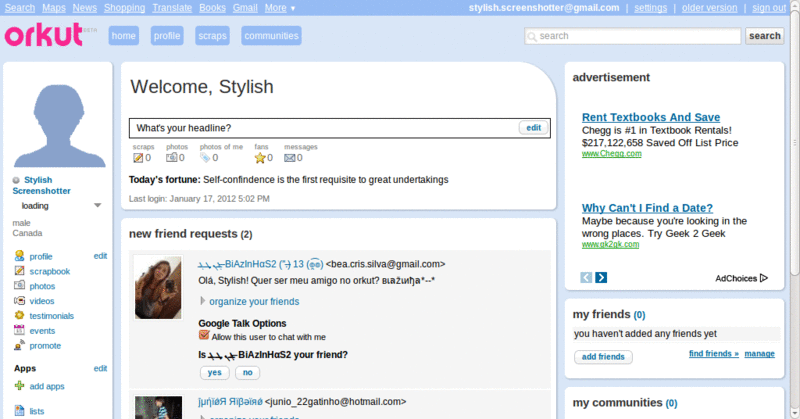Open News in the top bar
800x419 pixels.
(x=85, y=8)
